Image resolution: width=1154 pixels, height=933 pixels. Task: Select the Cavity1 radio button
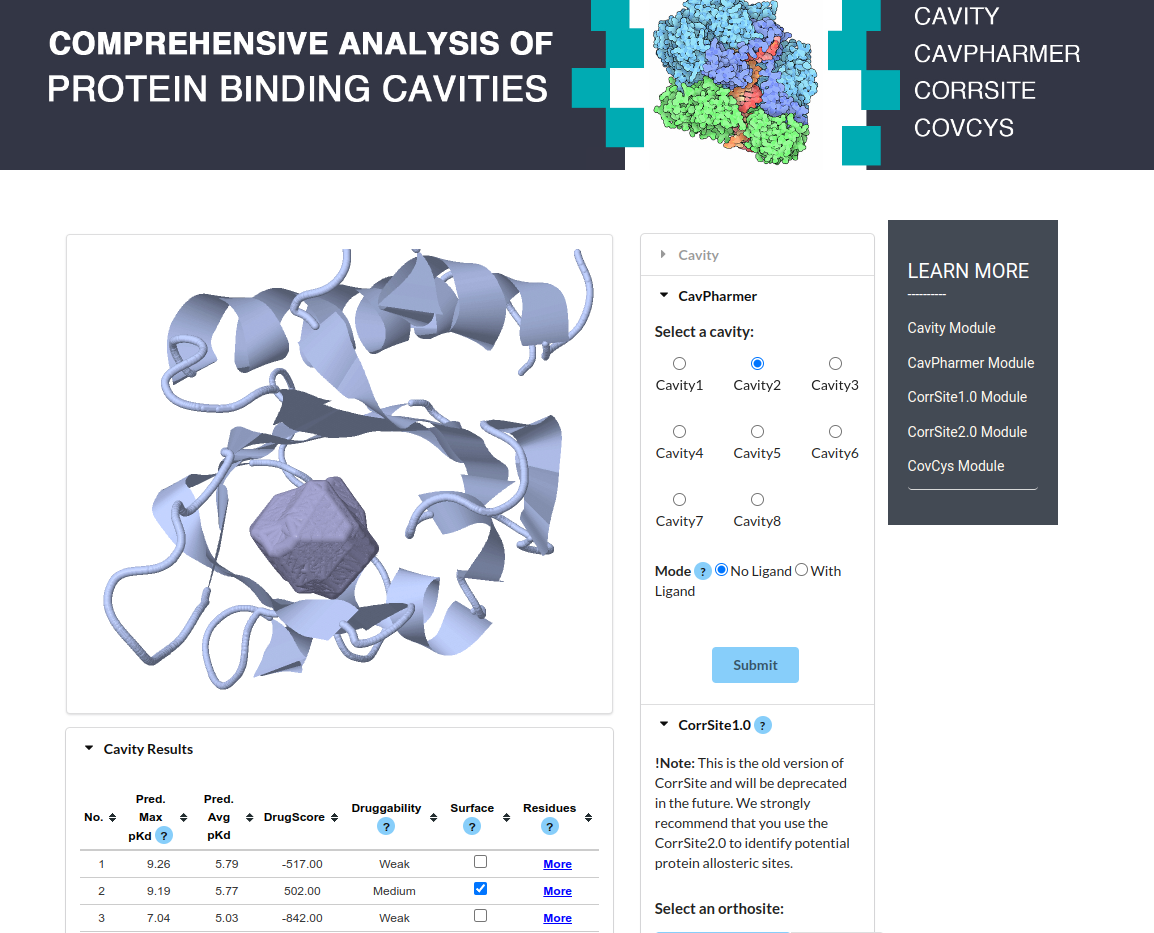pyautogui.click(x=679, y=363)
